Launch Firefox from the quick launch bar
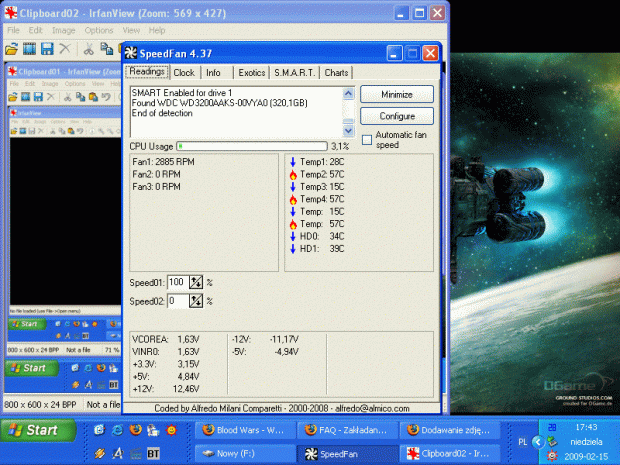Image resolution: width=620 pixels, height=465 pixels. tap(136, 430)
